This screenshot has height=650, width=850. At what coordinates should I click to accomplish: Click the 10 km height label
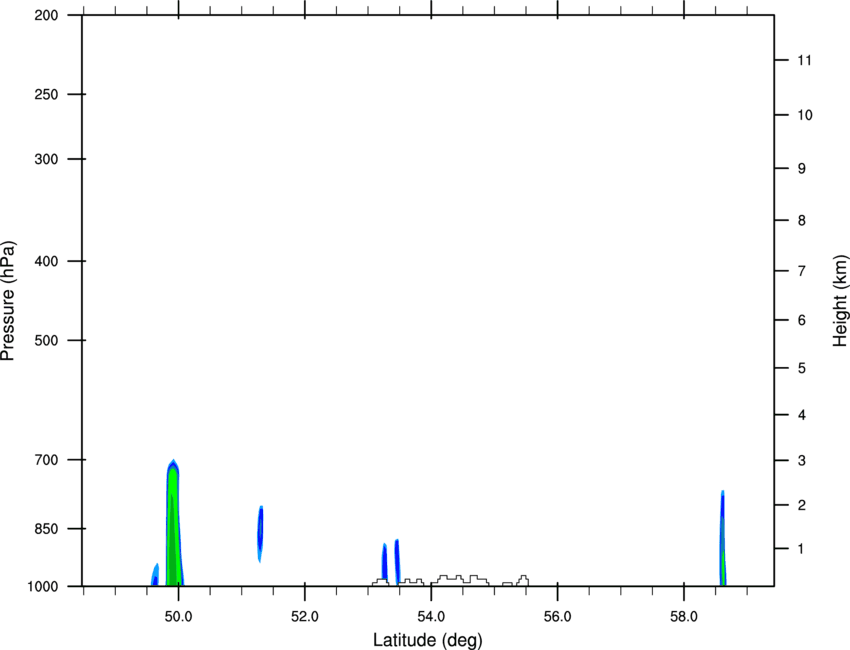(805, 115)
